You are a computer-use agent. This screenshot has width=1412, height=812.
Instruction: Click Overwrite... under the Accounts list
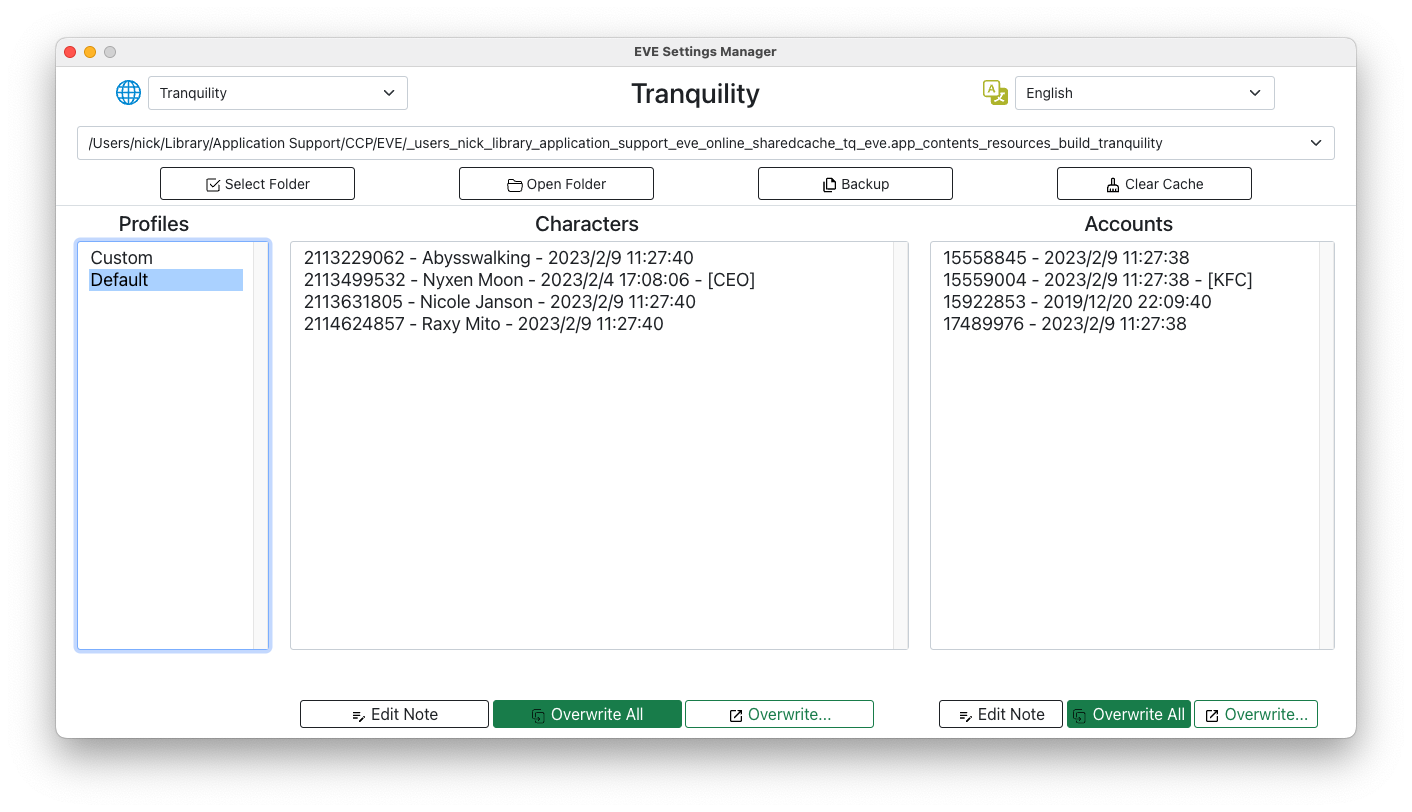click(1256, 714)
